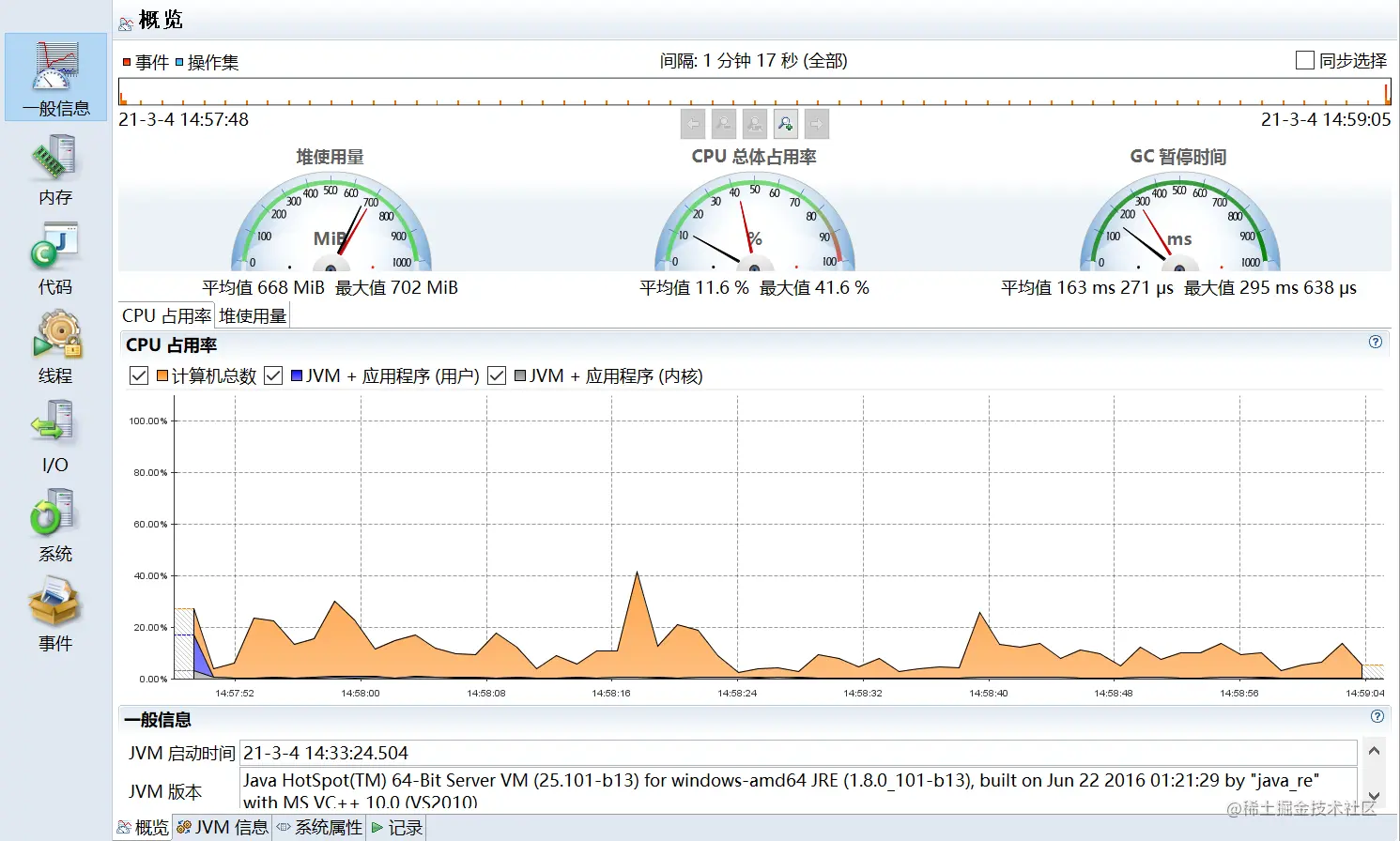The height and width of the screenshot is (841, 1400).
Task: Click the 14:58:40 x-axis label
Action: (x=989, y=693)
